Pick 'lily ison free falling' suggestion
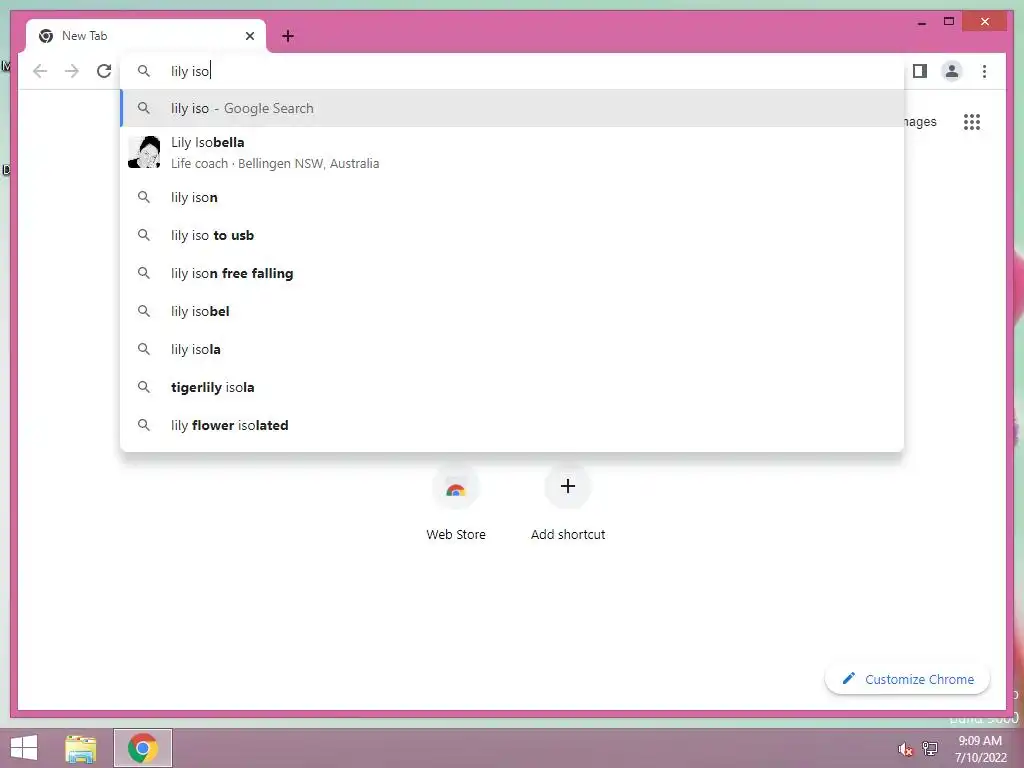1024x768 pixels. click(512, 273)
